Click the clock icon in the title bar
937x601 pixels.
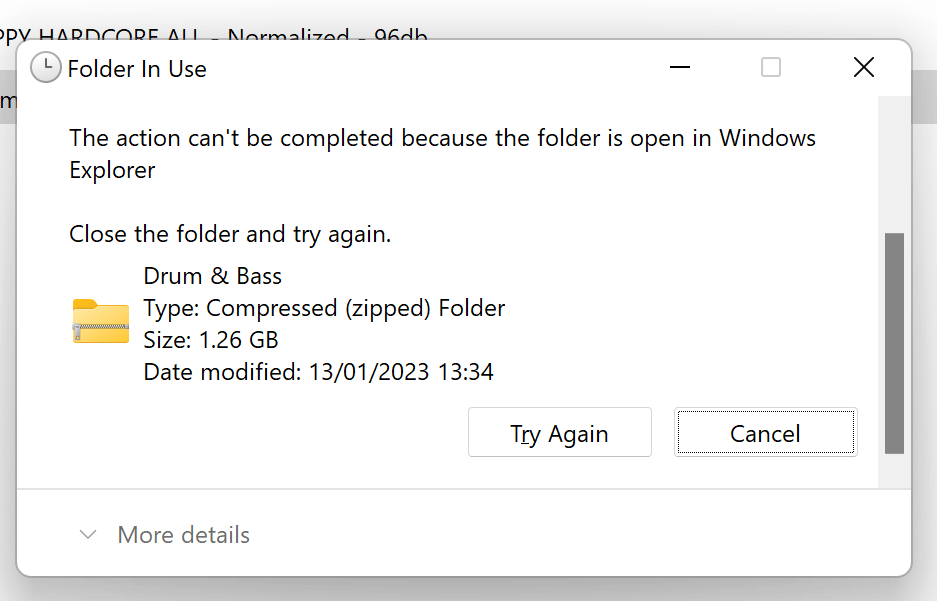[x=45, y=68]
